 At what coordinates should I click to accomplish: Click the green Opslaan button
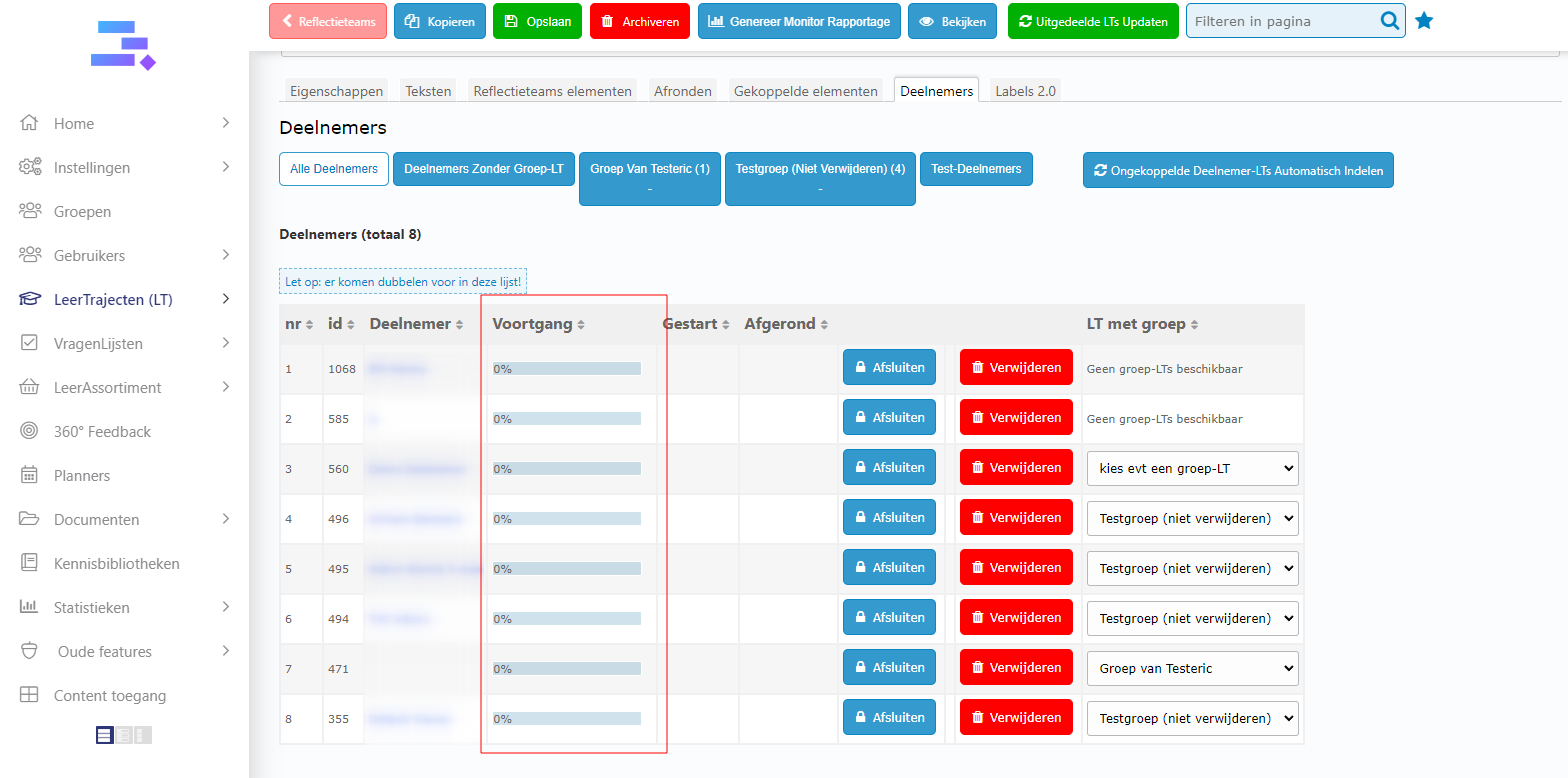tap(537, 21)
